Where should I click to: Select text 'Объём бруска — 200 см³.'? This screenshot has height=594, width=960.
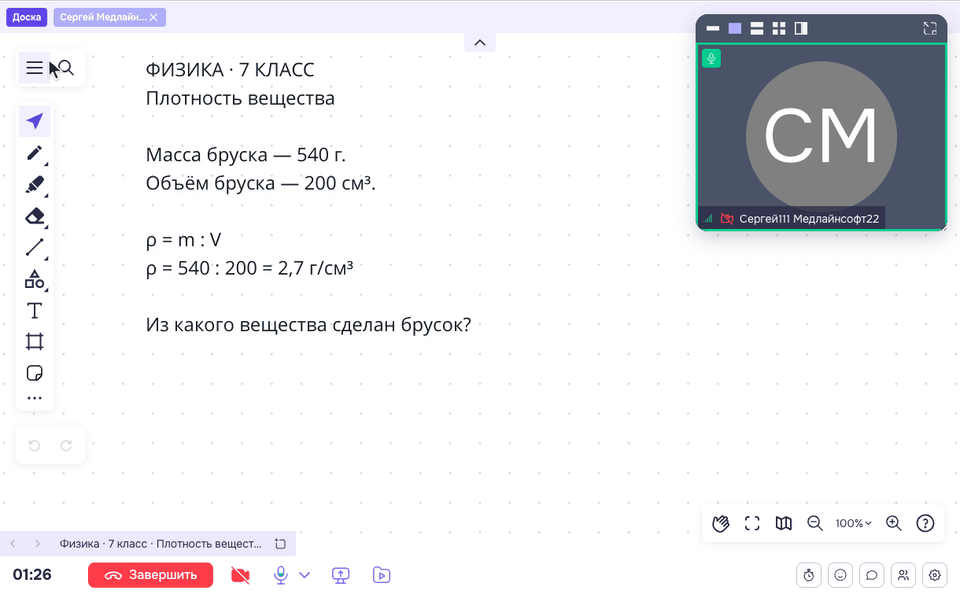[260, 183]
